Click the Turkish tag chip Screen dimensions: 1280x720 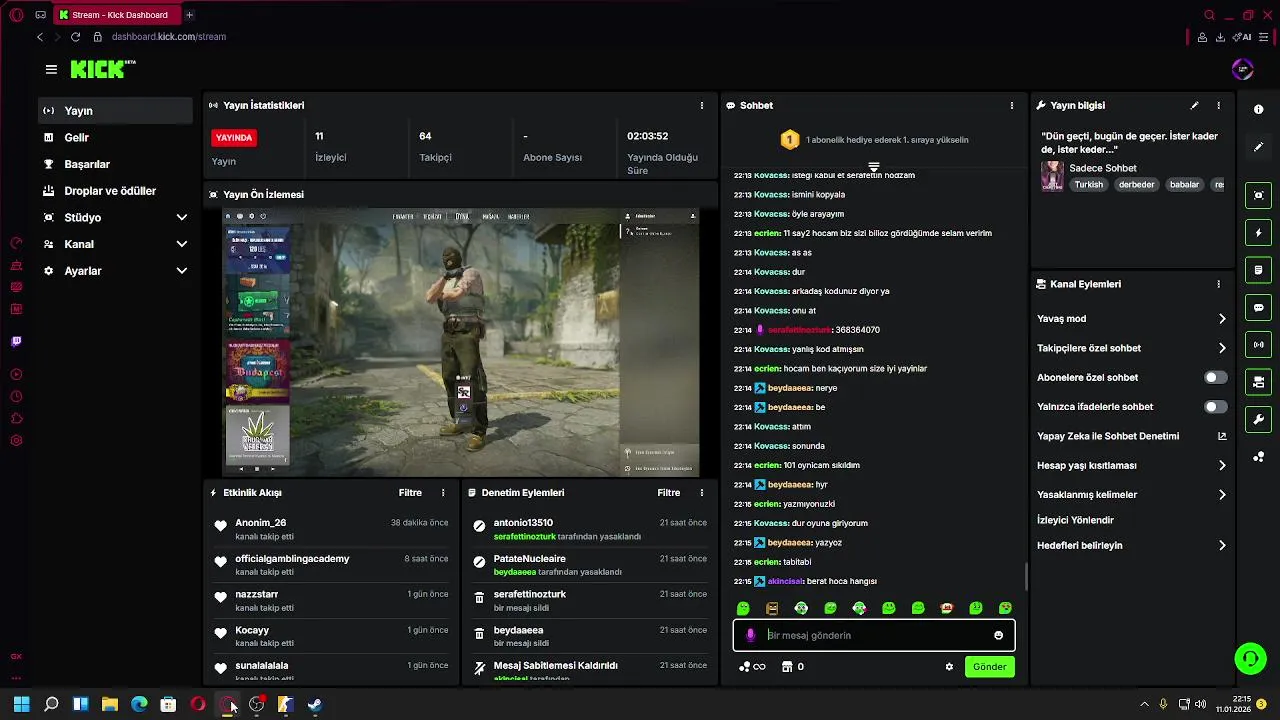click(x=1088, y=185)
